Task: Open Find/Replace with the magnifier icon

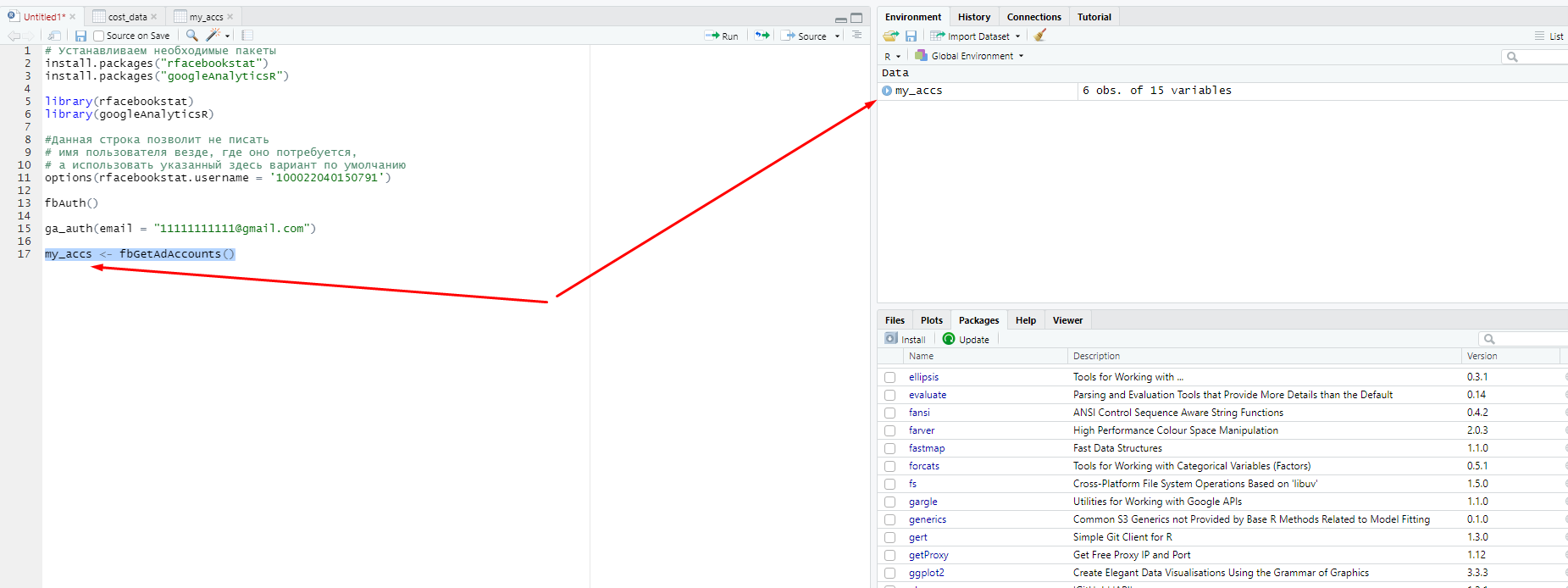Action: click(191, 36)
